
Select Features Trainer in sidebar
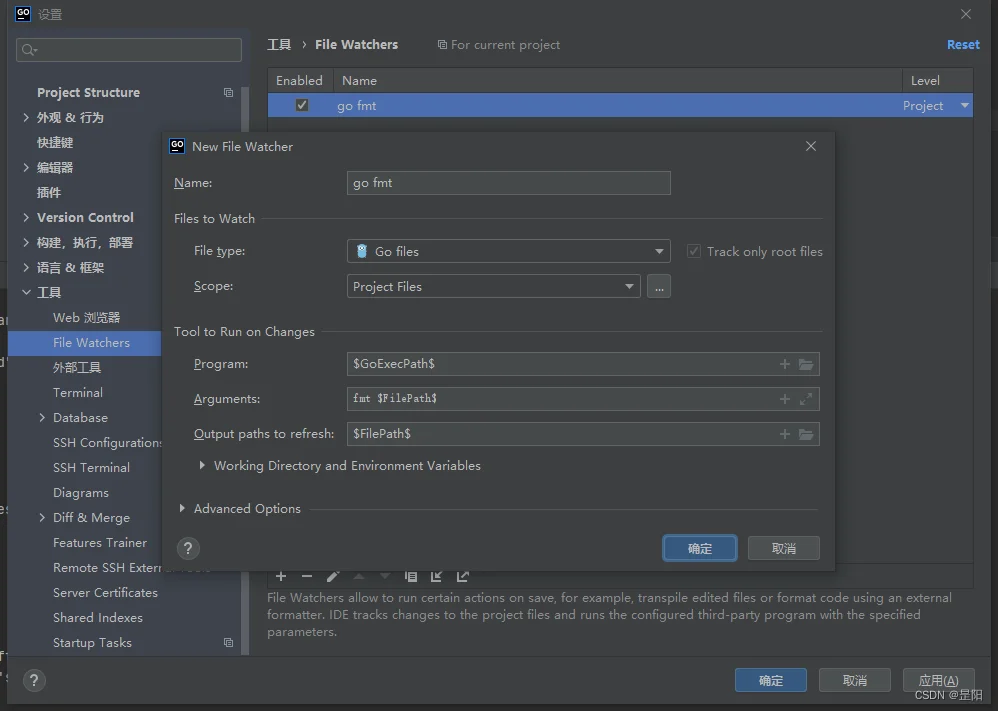coord(100,543)
